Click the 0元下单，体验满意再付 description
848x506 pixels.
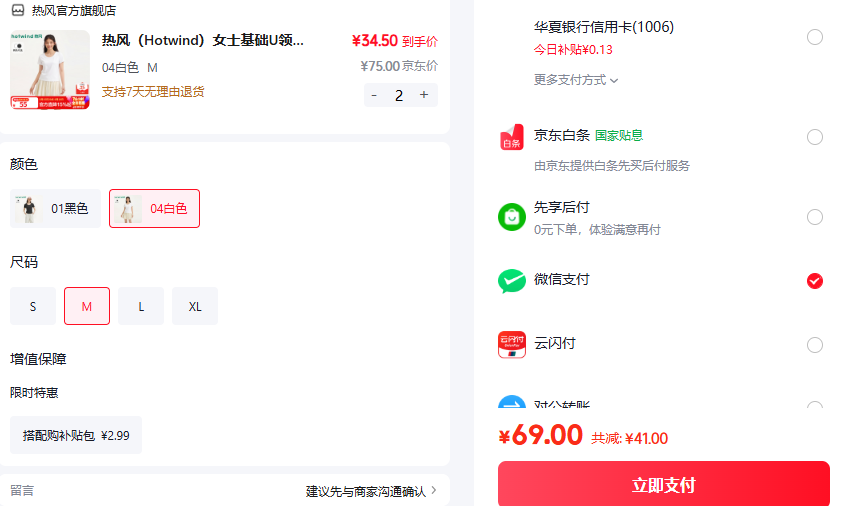click(x=597, y=230)
